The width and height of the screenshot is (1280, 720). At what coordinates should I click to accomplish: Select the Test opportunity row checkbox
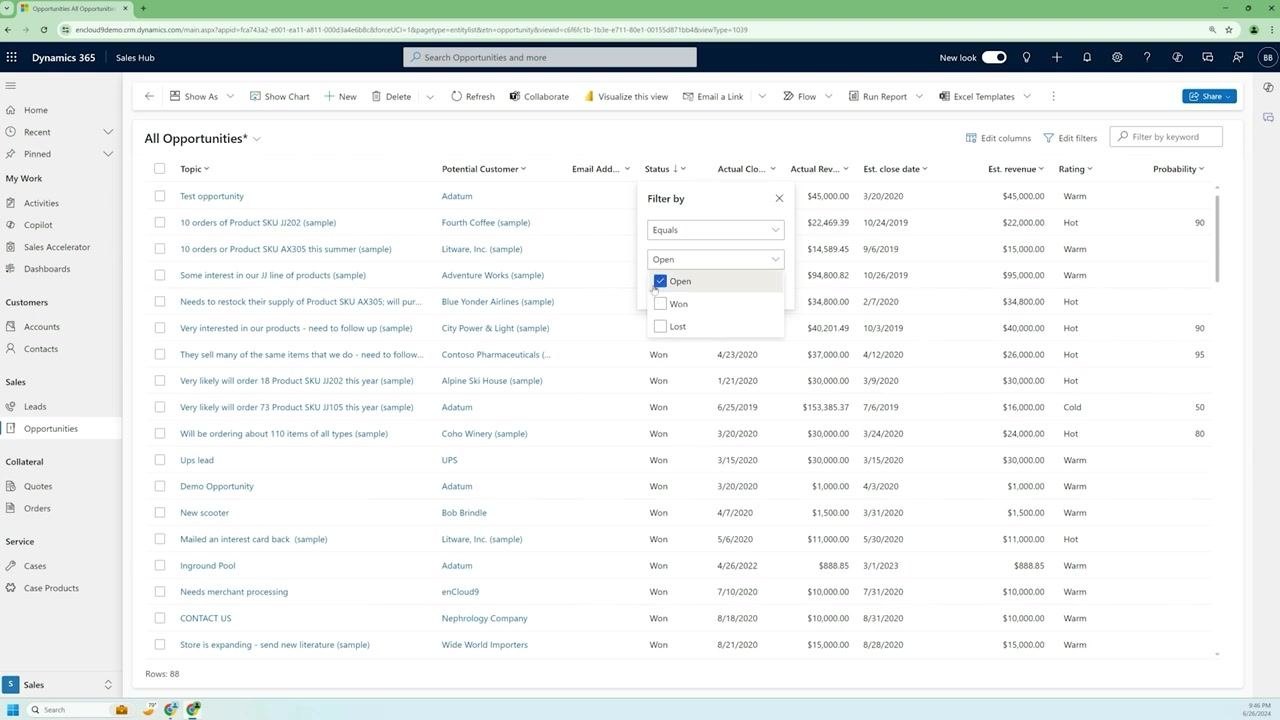(159, 196)
